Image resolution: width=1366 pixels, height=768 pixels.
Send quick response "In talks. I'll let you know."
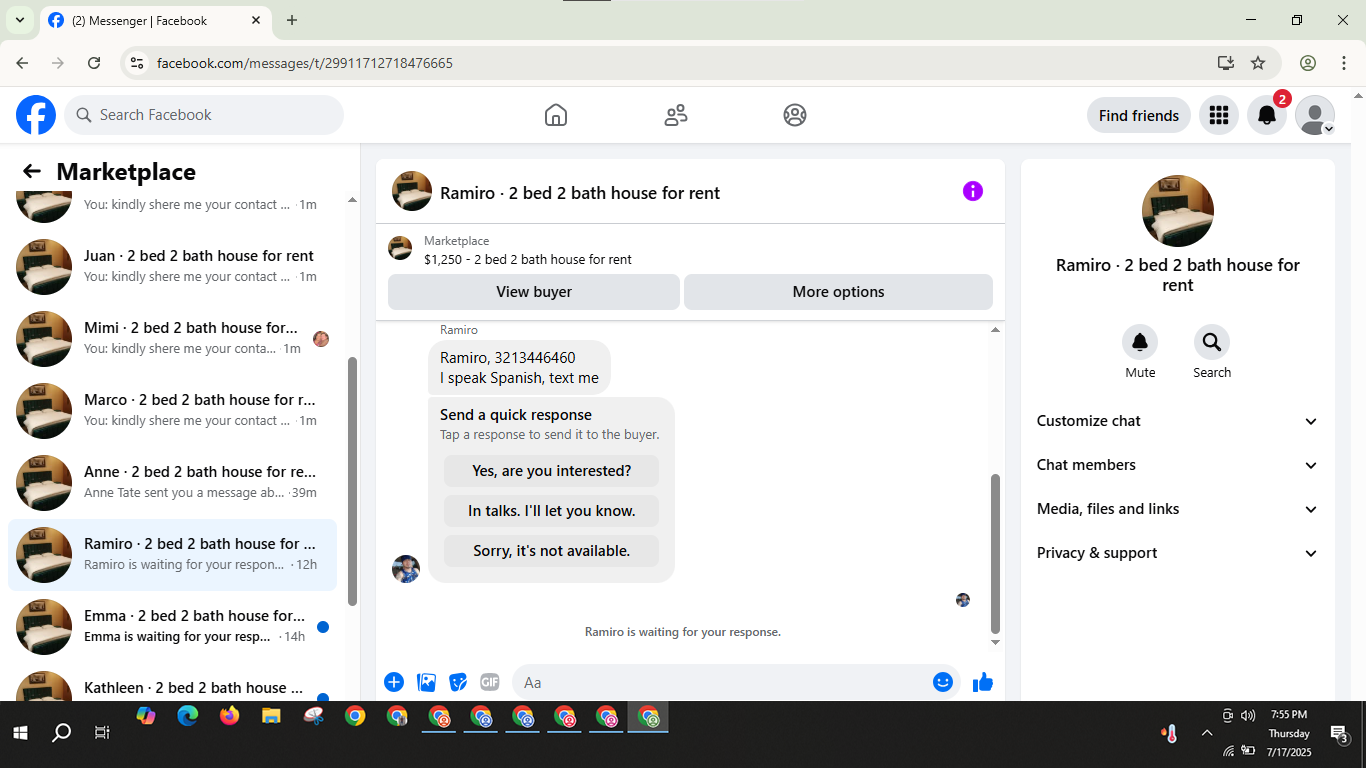(552, 511)
